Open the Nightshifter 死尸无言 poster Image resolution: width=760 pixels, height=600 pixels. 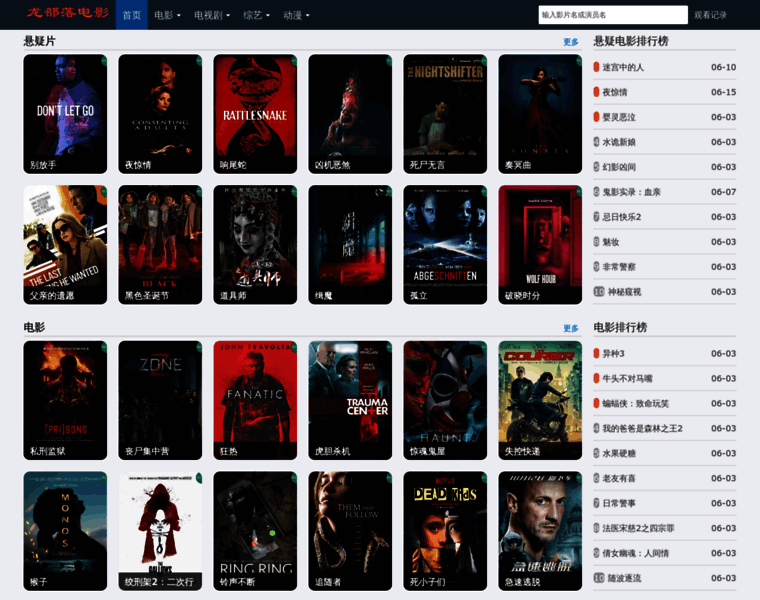pos(445,114)
